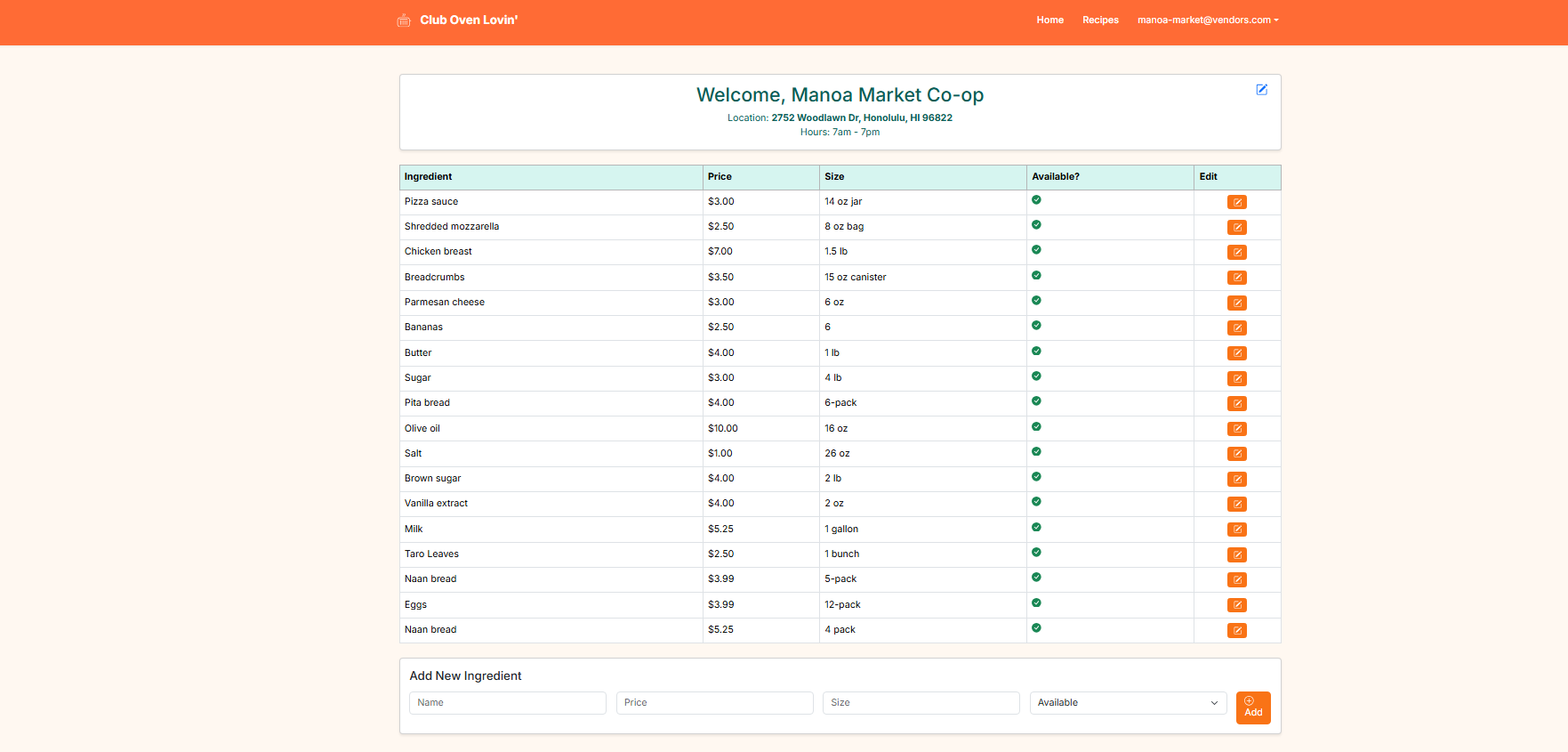
Task: Expand the Available dropdown selector
Action: click(1128, 703)
